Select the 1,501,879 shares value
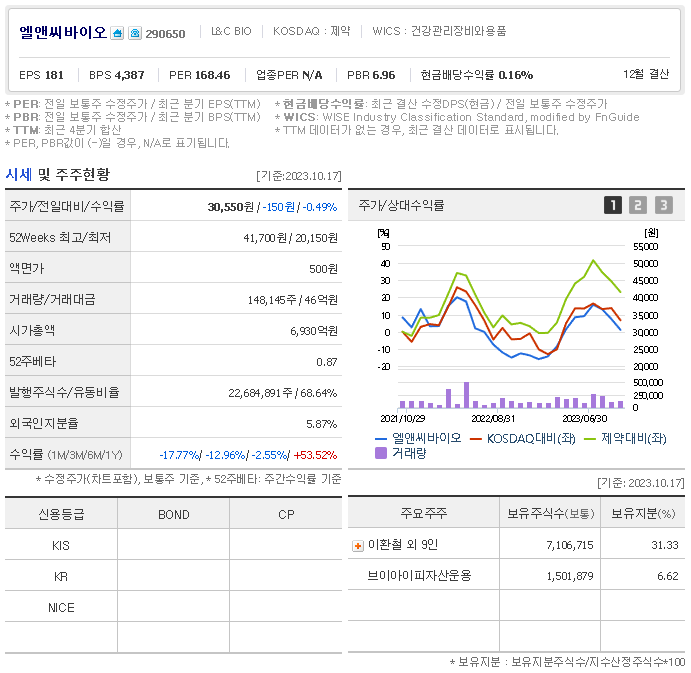The height and width of the screenshot is (673, 691). 570,576
